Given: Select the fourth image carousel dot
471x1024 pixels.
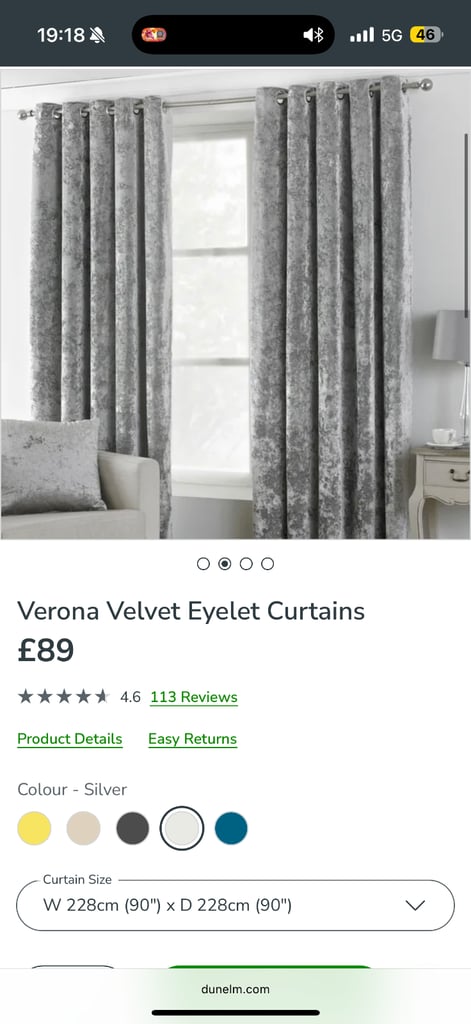Looking at the screenshot, I should (x=267, y=564).
